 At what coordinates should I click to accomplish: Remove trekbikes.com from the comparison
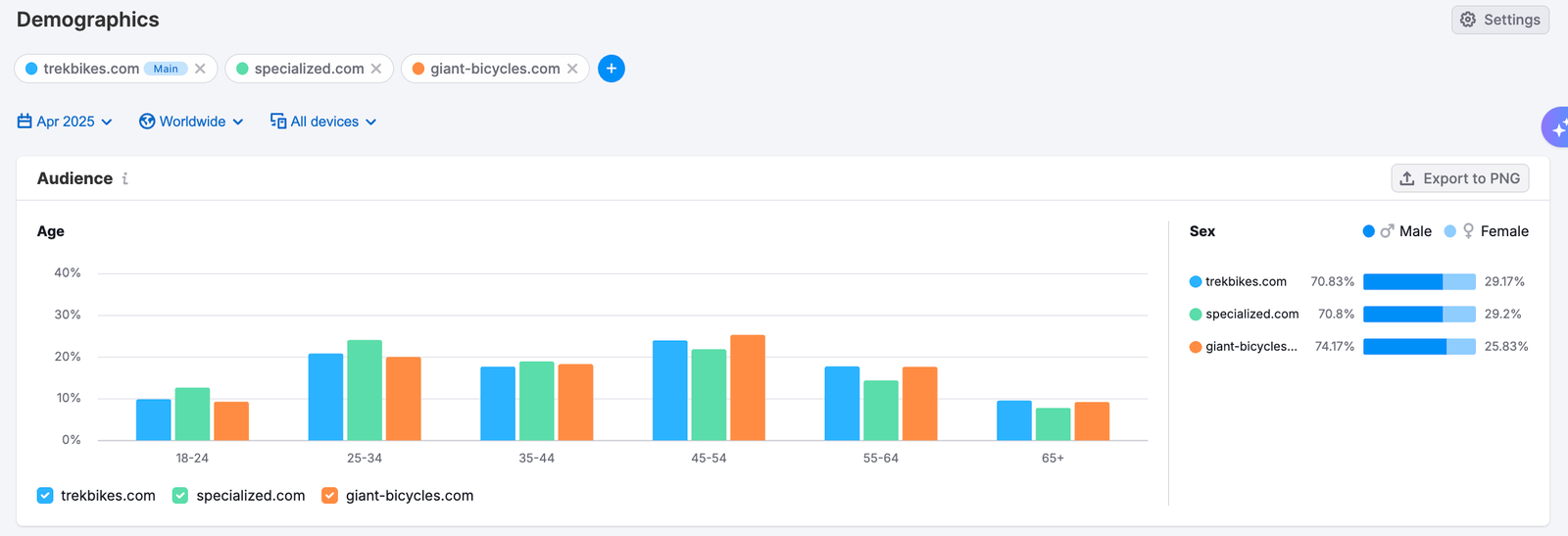coord(200,69)
